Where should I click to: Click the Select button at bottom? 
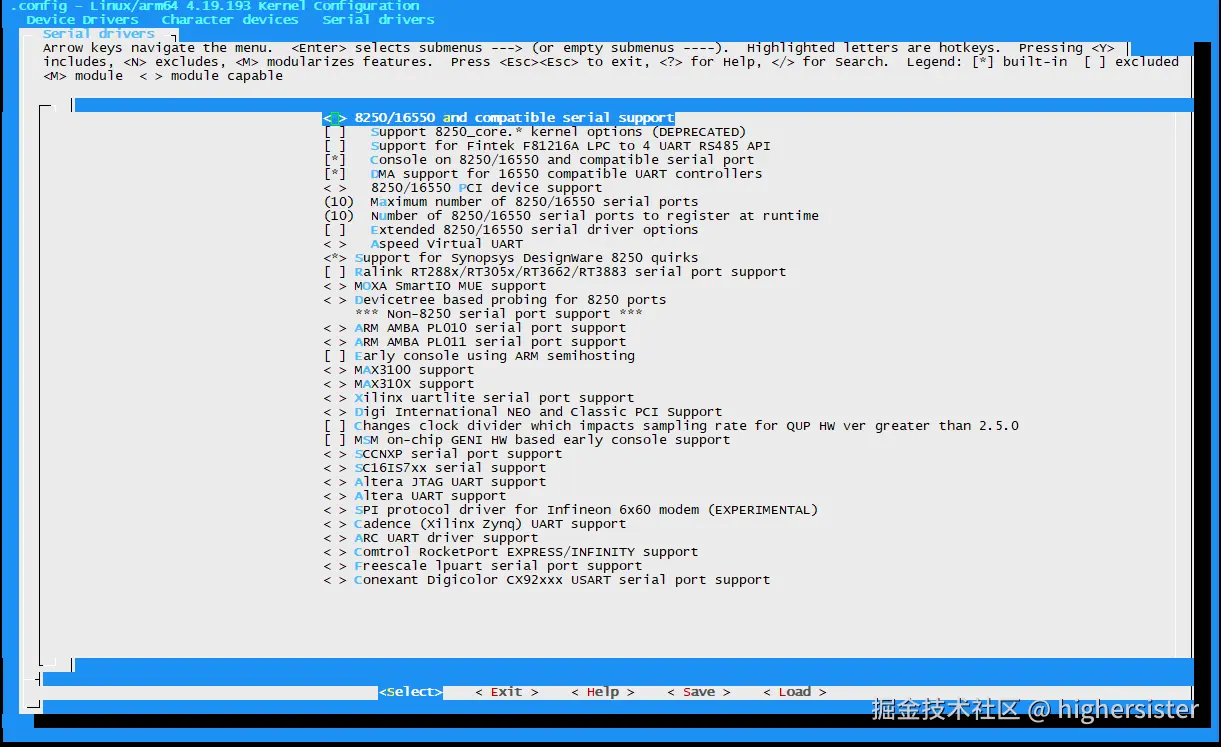pyautogui.click(x=410, y=692)
